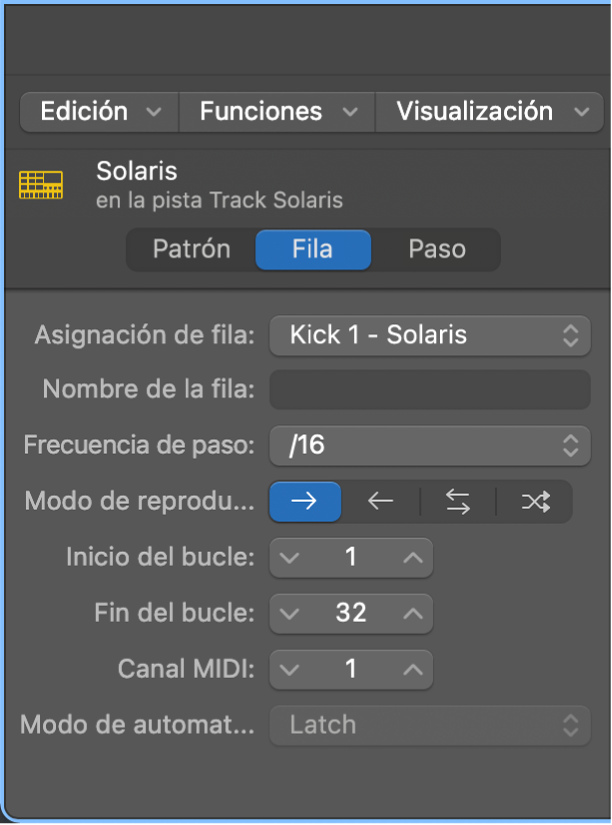Select random shuffle playback mode icon

point(535,502)
